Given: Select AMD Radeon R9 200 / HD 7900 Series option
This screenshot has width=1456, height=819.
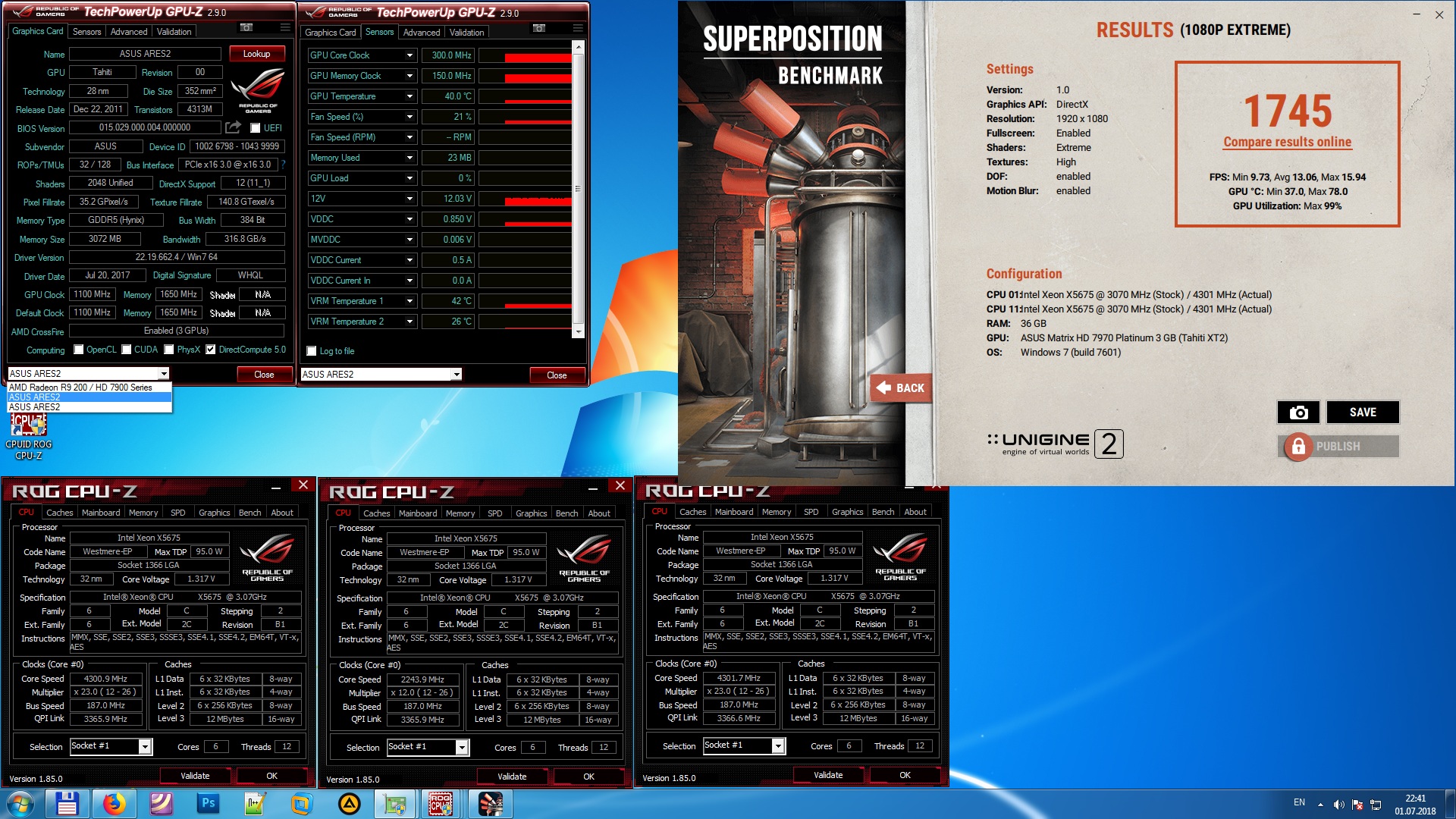Looking at the screenshot, I should (89, 388).
